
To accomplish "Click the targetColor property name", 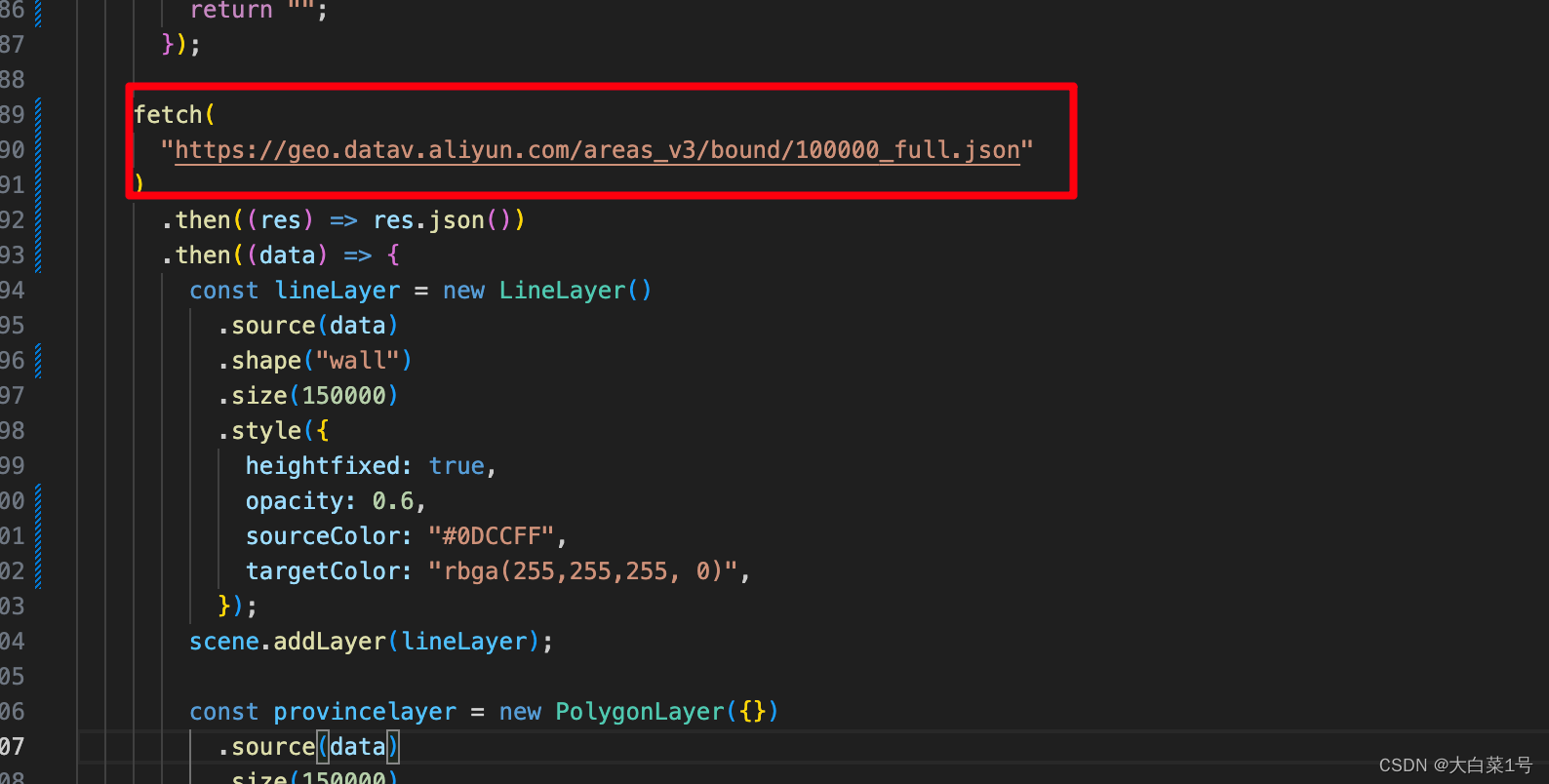I will 322,571.
